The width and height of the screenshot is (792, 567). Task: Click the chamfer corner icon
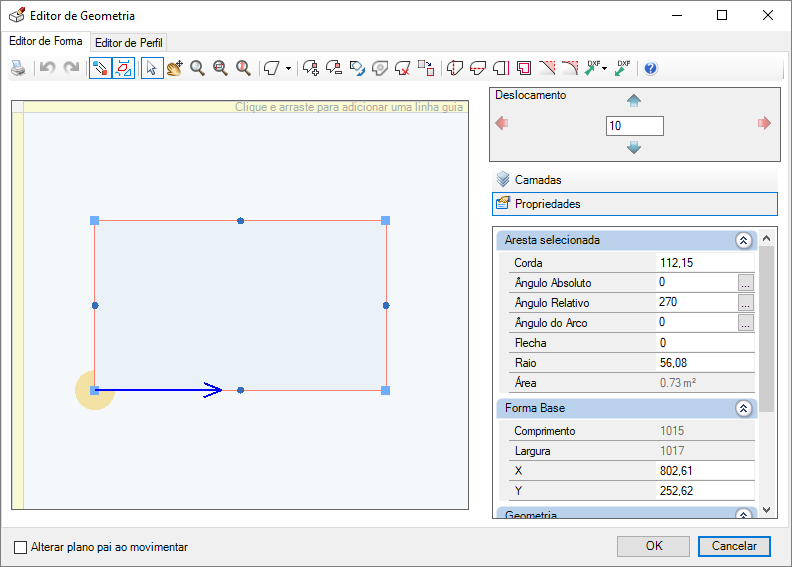click(547, 68)
